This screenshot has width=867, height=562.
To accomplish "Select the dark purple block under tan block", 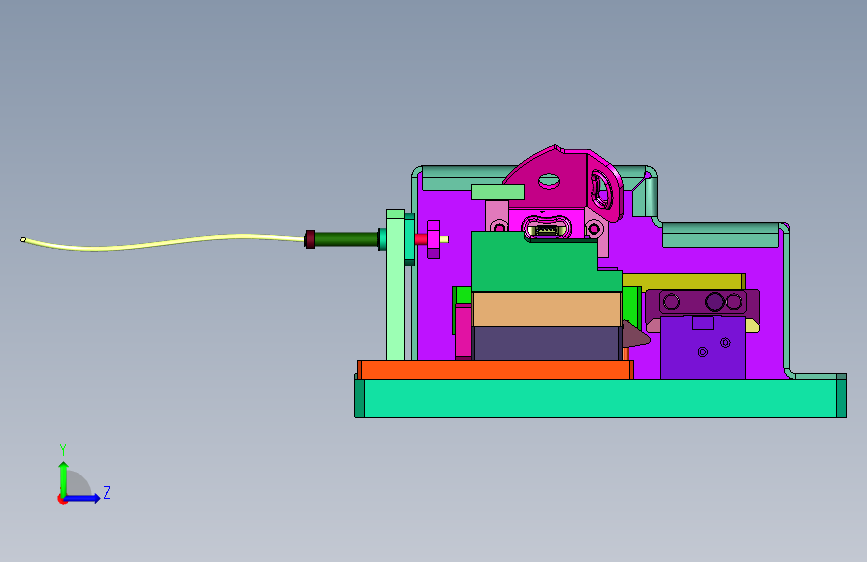I will coord(547,343).
